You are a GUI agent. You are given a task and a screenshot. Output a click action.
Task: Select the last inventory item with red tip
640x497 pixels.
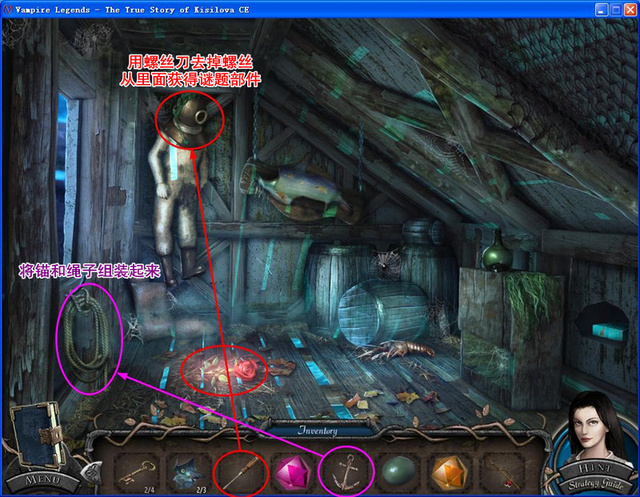(502, 473)
